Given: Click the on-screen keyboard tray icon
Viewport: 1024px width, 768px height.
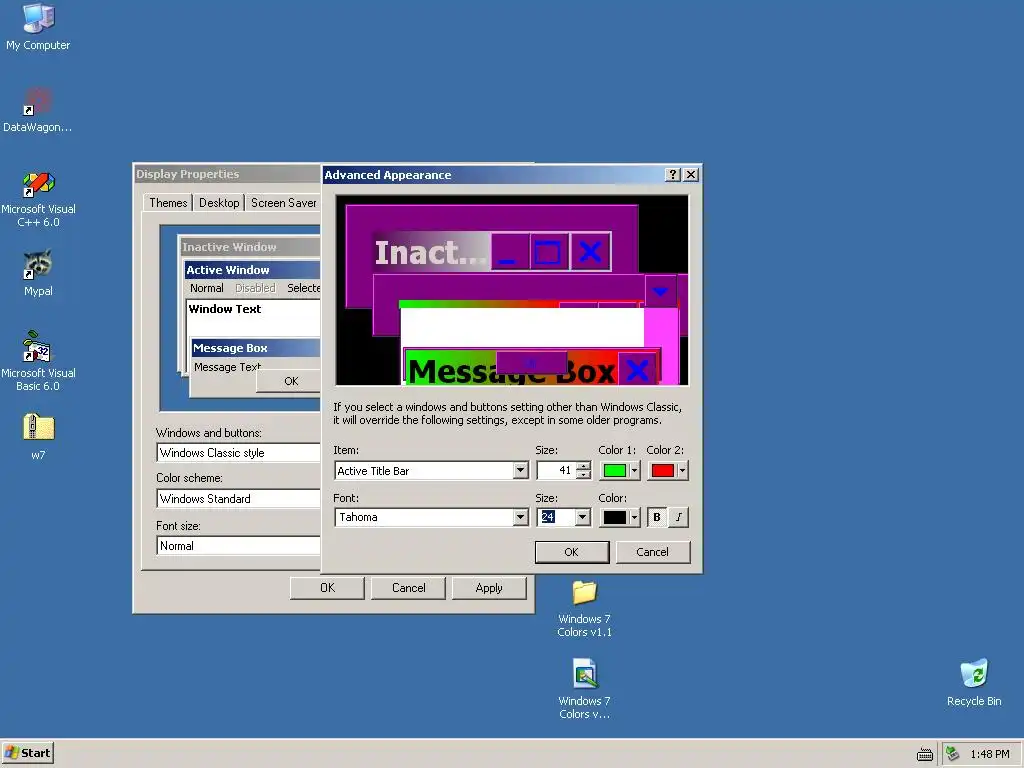Looking at the screenshot, I should [925, 754].
